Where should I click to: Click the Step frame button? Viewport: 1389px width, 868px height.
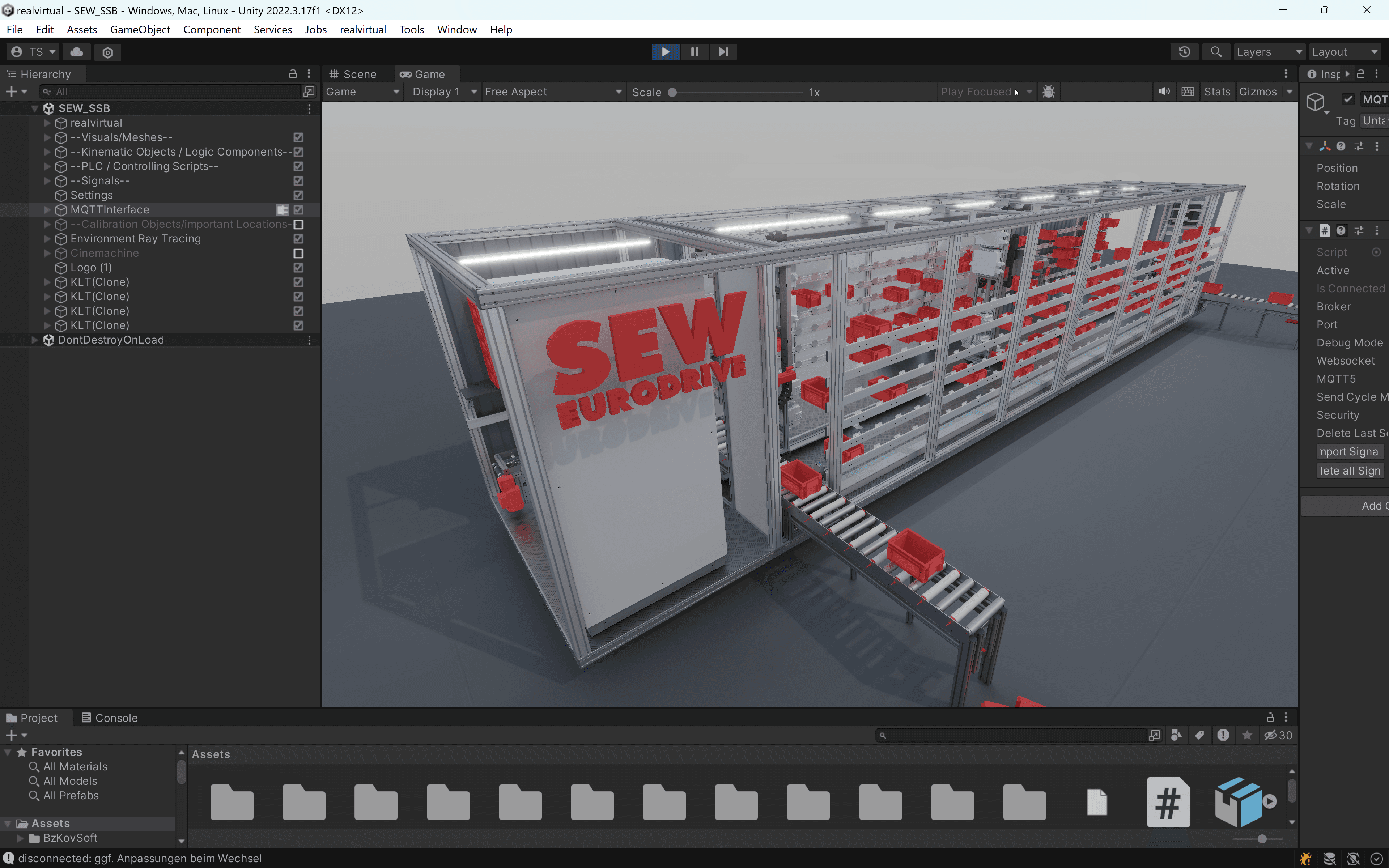tap(723, 52)
